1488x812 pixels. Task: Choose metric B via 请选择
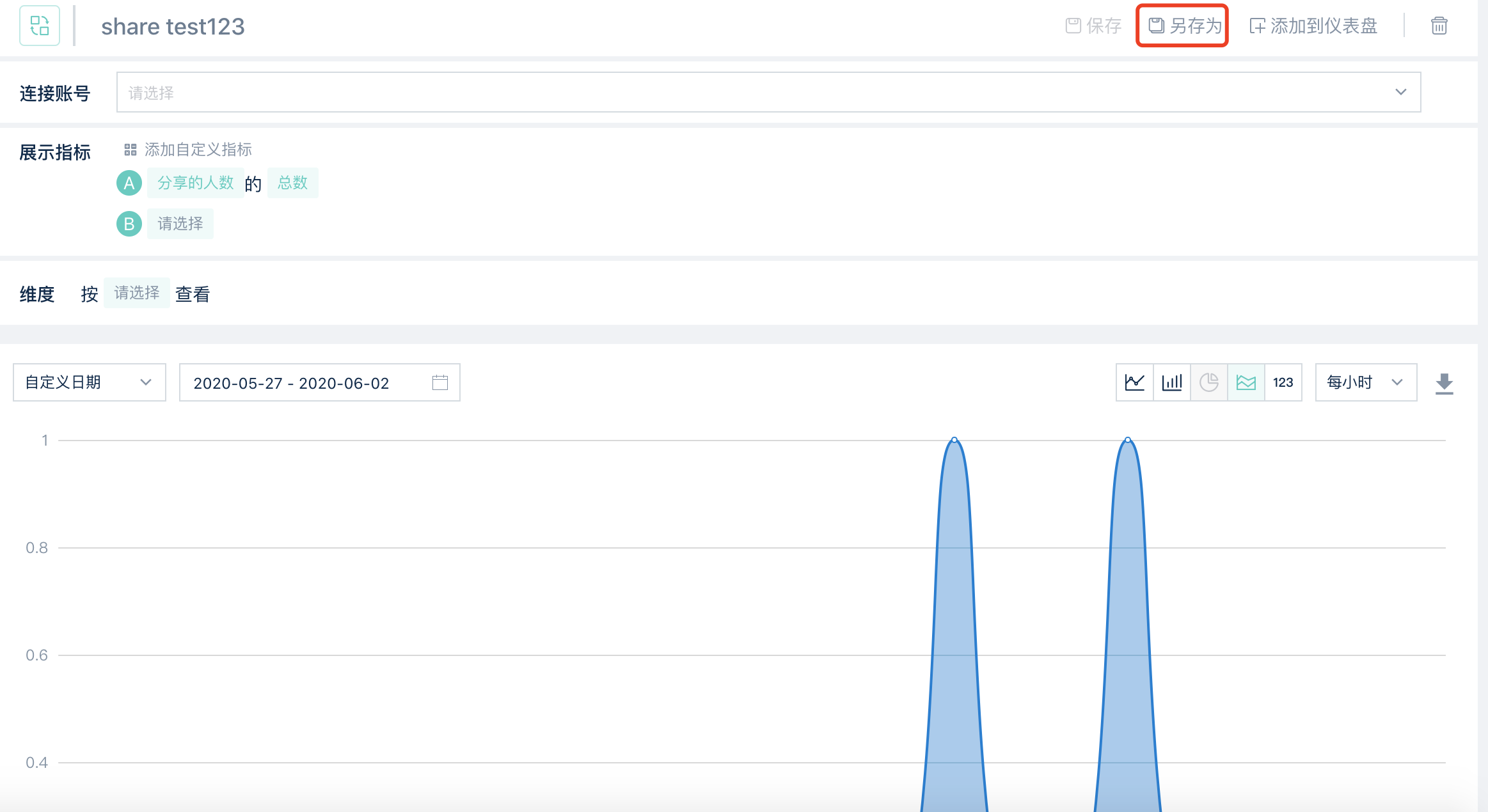coord(180,224)
